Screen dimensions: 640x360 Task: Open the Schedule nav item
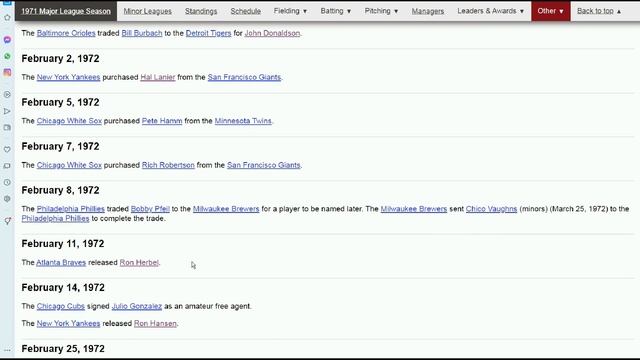[x=245, y=11]
